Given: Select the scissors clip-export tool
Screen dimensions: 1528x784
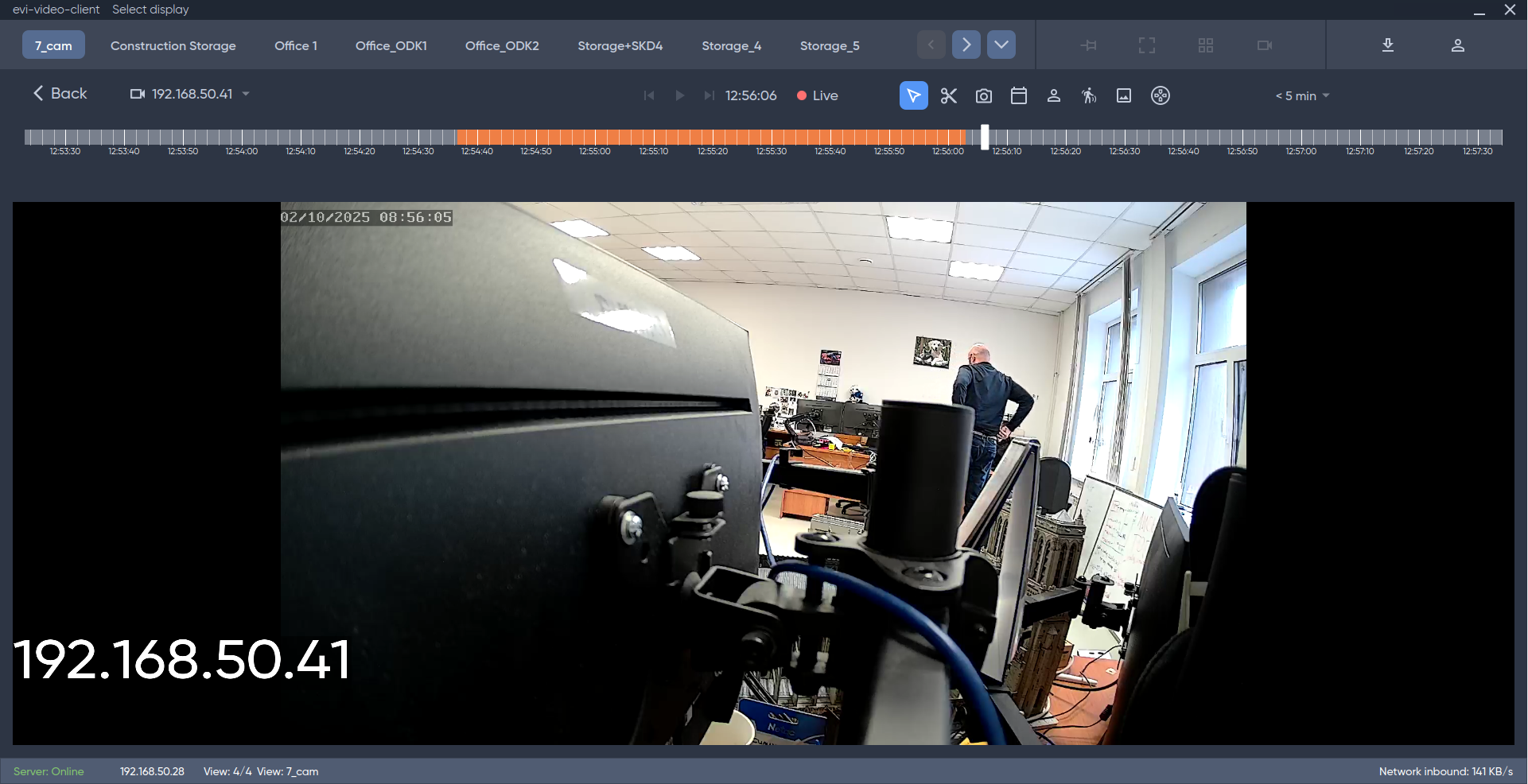Looking at the screenshot, I should click(948, 95).
